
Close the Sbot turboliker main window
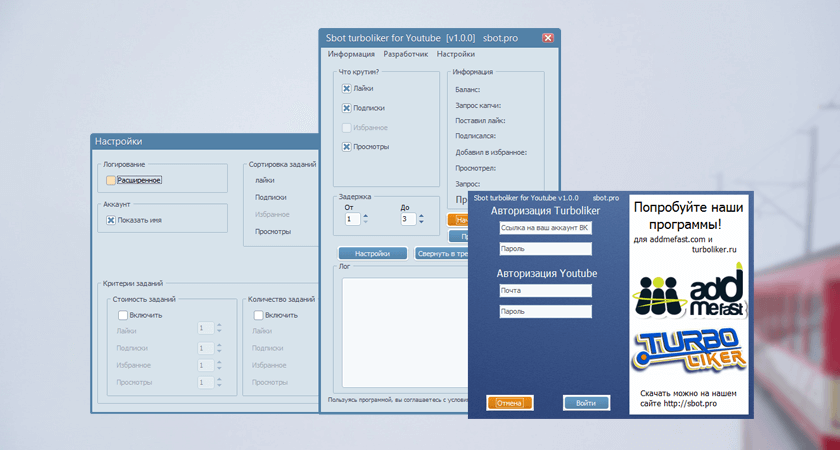tap(548, 38)
